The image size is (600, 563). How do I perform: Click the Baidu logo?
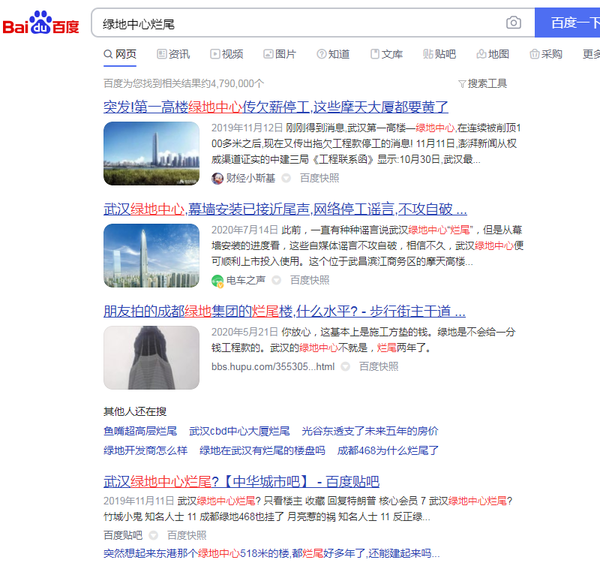coord(41,23)
